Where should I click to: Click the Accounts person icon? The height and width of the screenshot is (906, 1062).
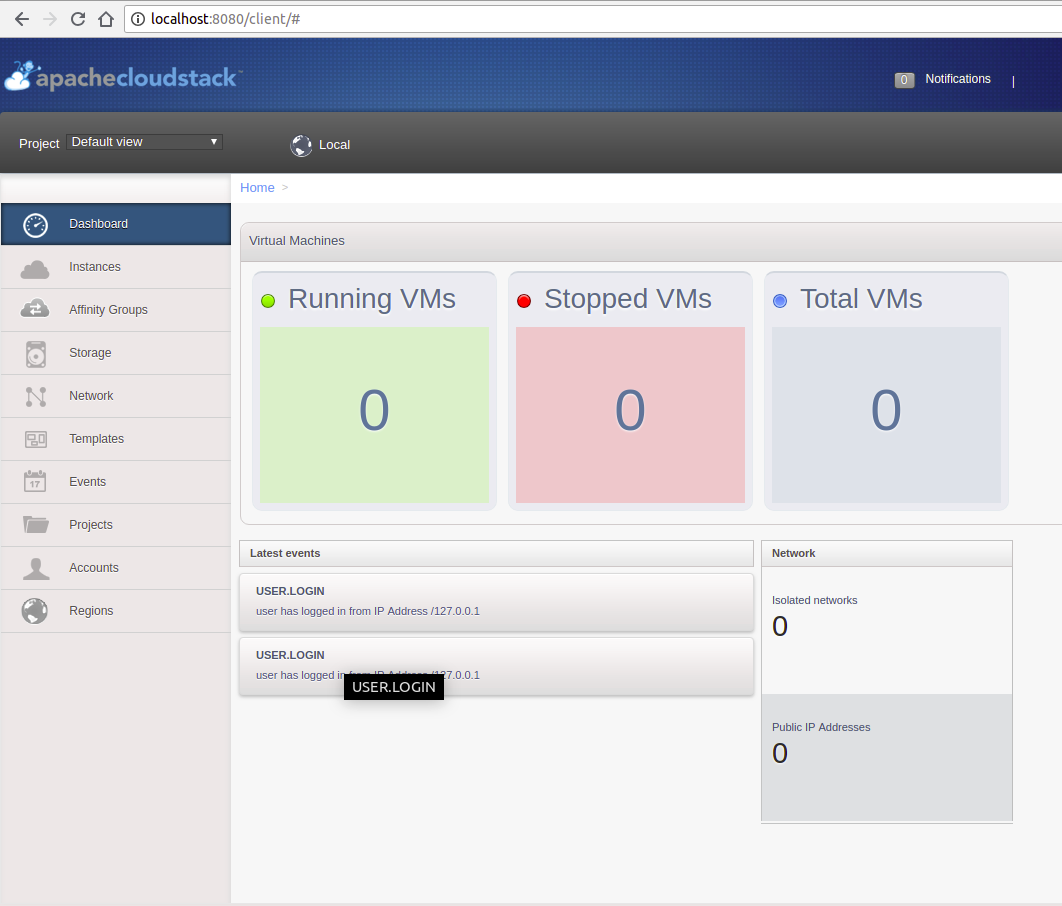point(36,569)
